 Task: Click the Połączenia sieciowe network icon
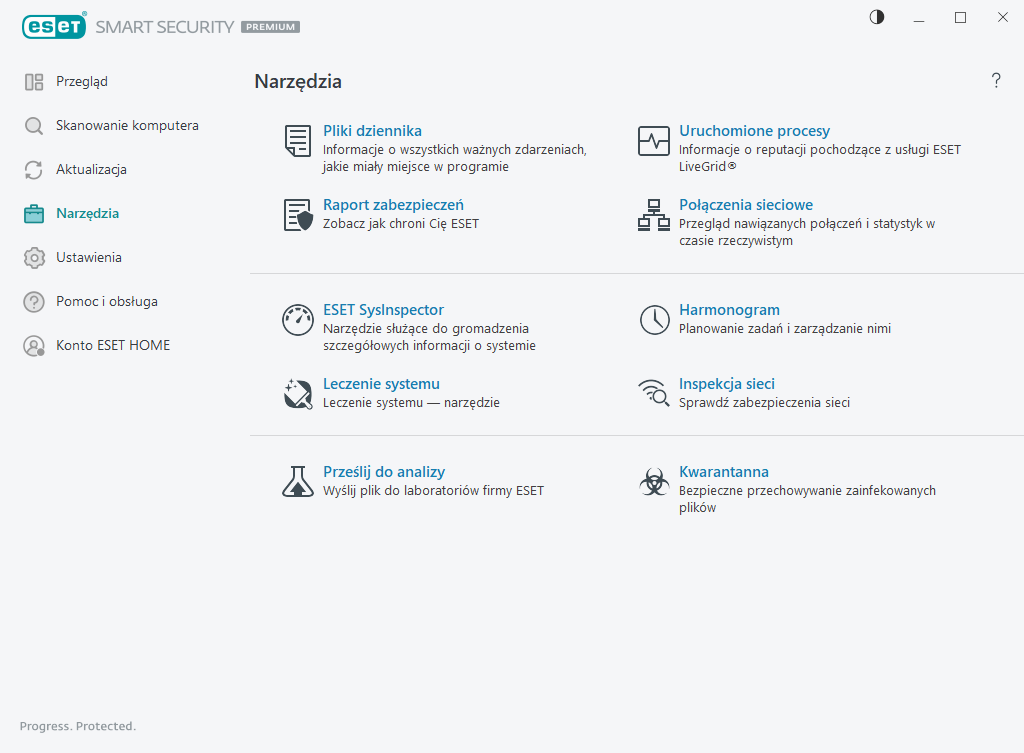point(654,215)
